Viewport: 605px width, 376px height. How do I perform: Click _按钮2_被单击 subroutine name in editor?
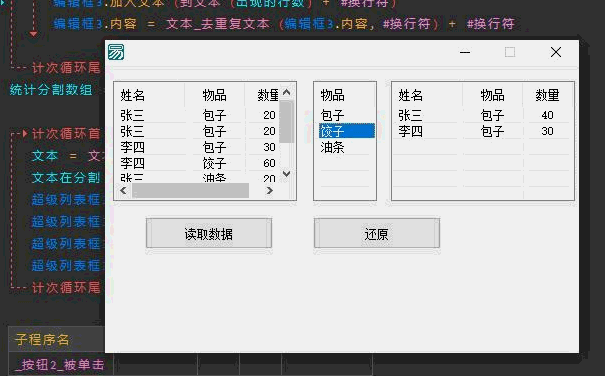click(60, 365)
